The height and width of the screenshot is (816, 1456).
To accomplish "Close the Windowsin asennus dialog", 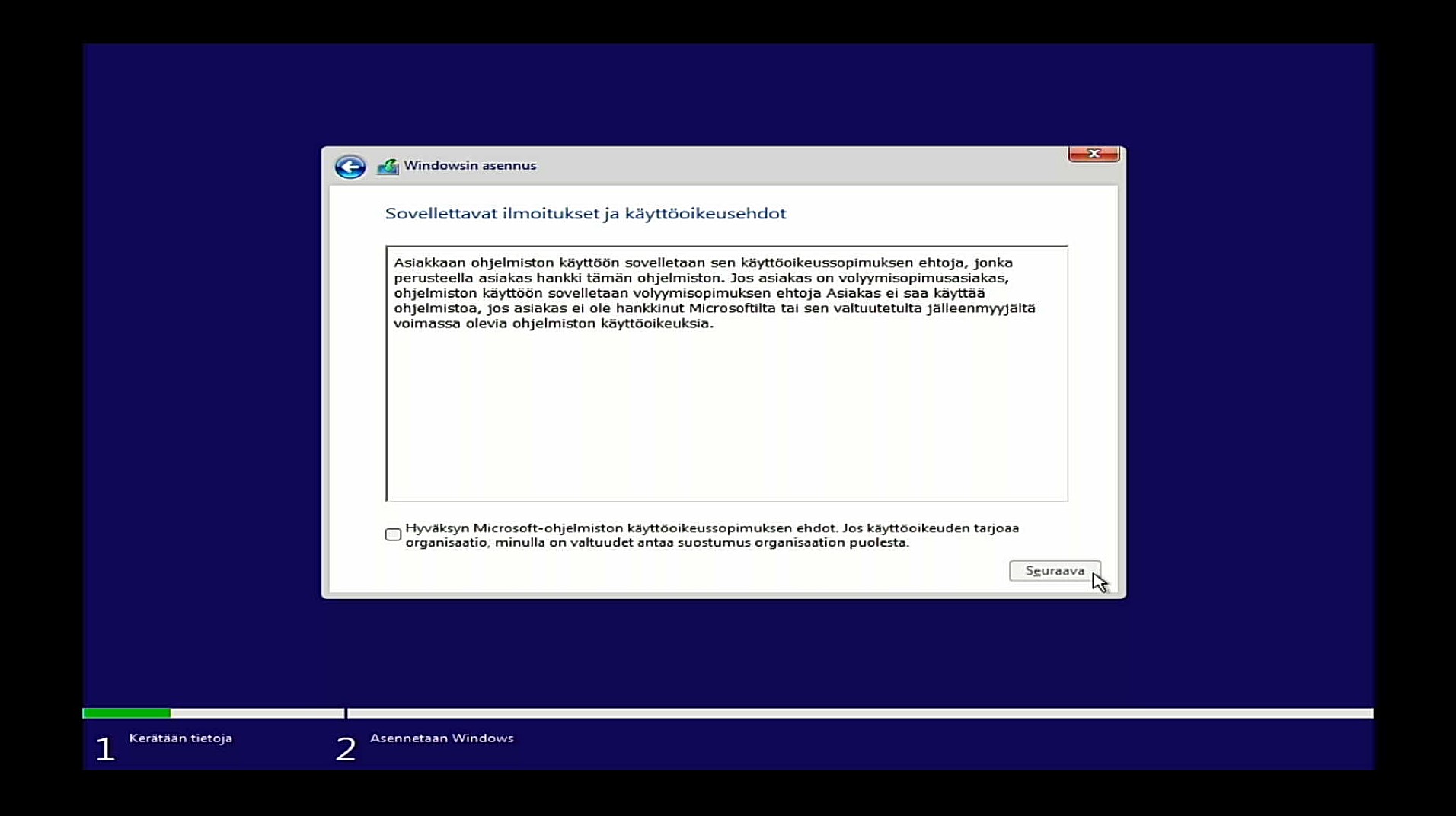I will tap(1094, 154).
